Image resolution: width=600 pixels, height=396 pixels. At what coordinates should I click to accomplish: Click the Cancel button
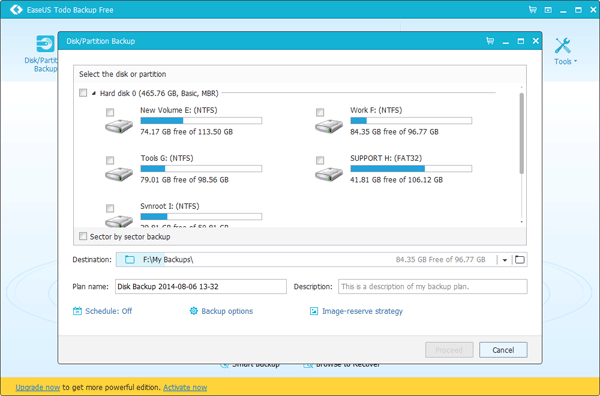(x=503, y=350)
